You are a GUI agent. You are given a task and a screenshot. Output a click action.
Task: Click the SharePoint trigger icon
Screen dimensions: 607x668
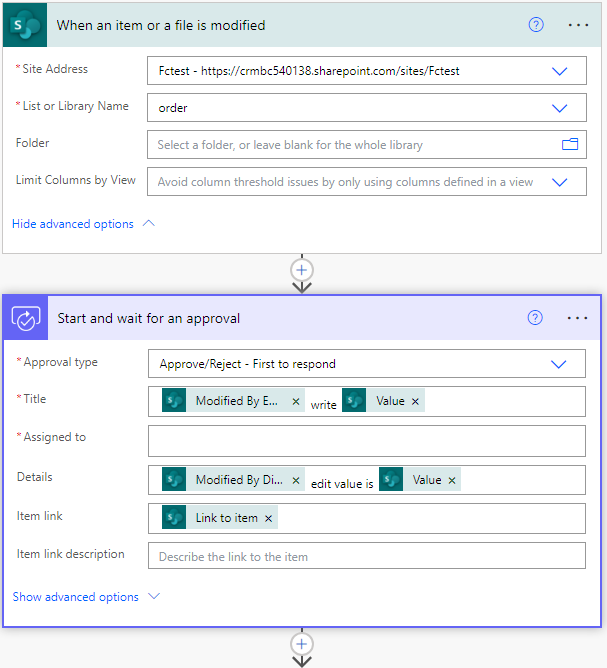click(25, 25)
